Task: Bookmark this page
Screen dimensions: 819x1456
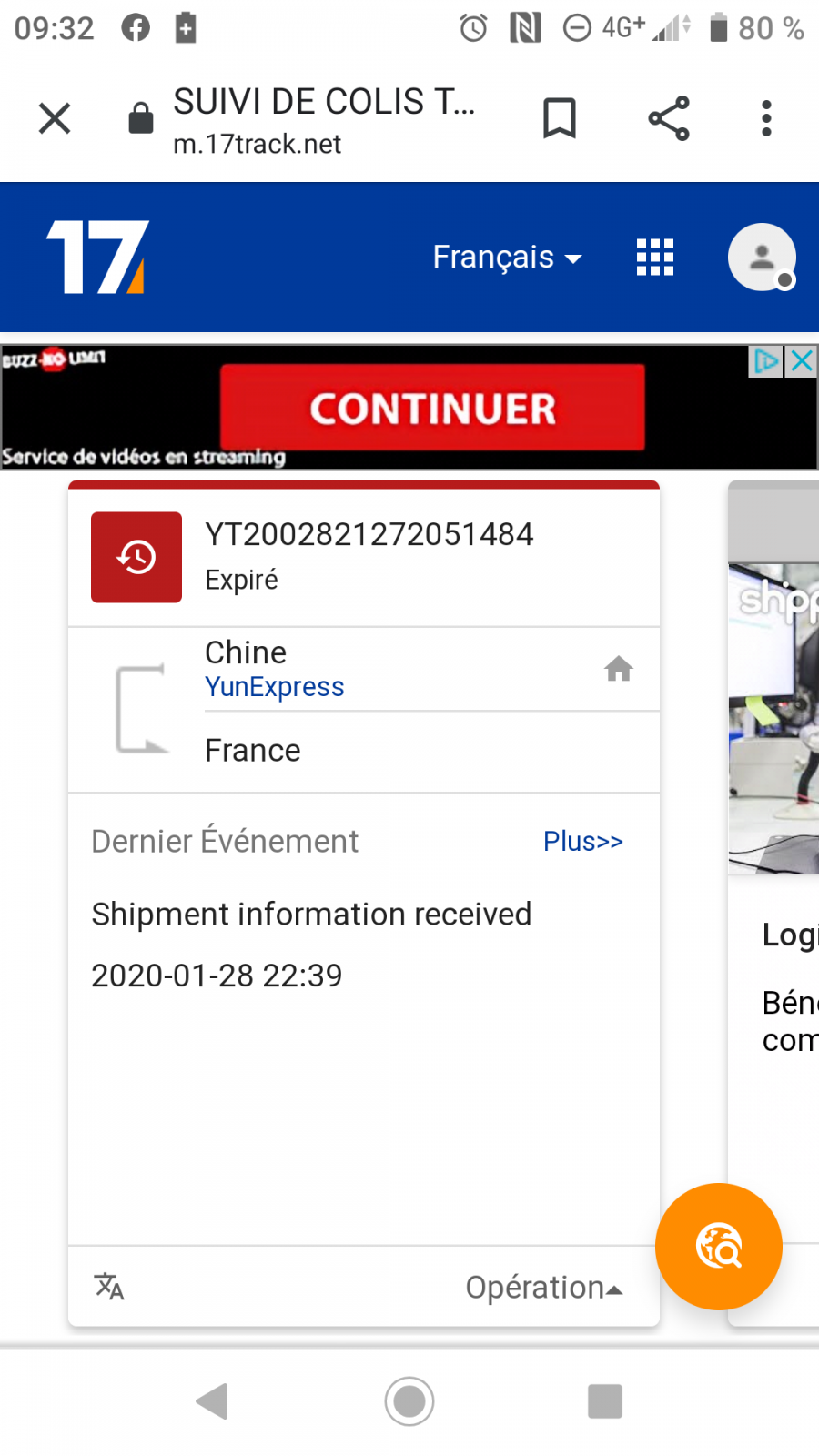Action: point(560,118)
